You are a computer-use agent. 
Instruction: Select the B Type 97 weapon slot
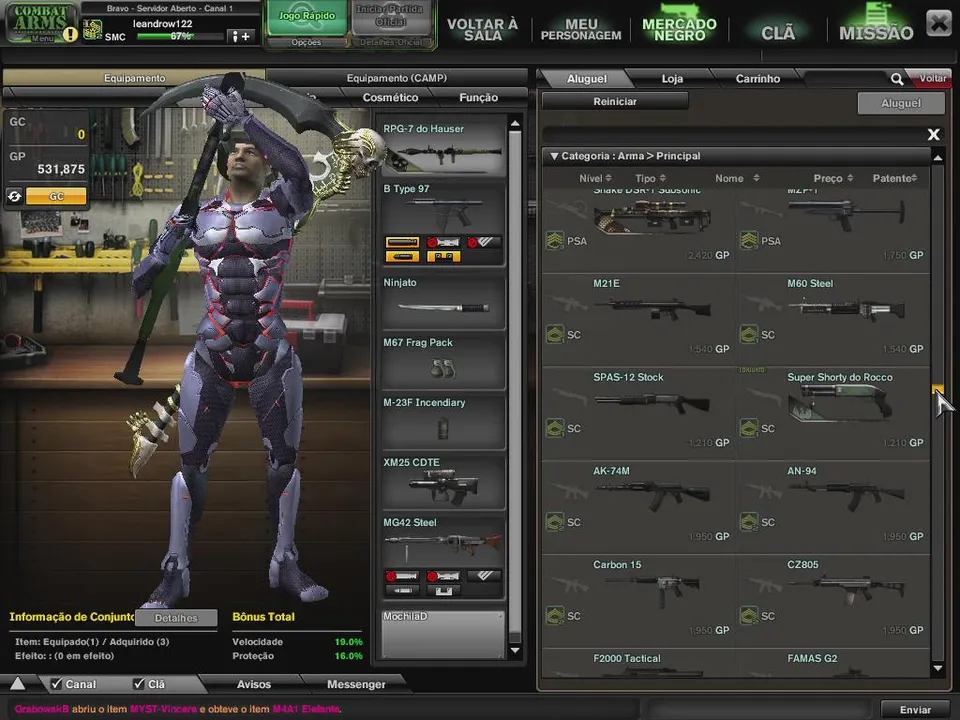tap(442, 223)
